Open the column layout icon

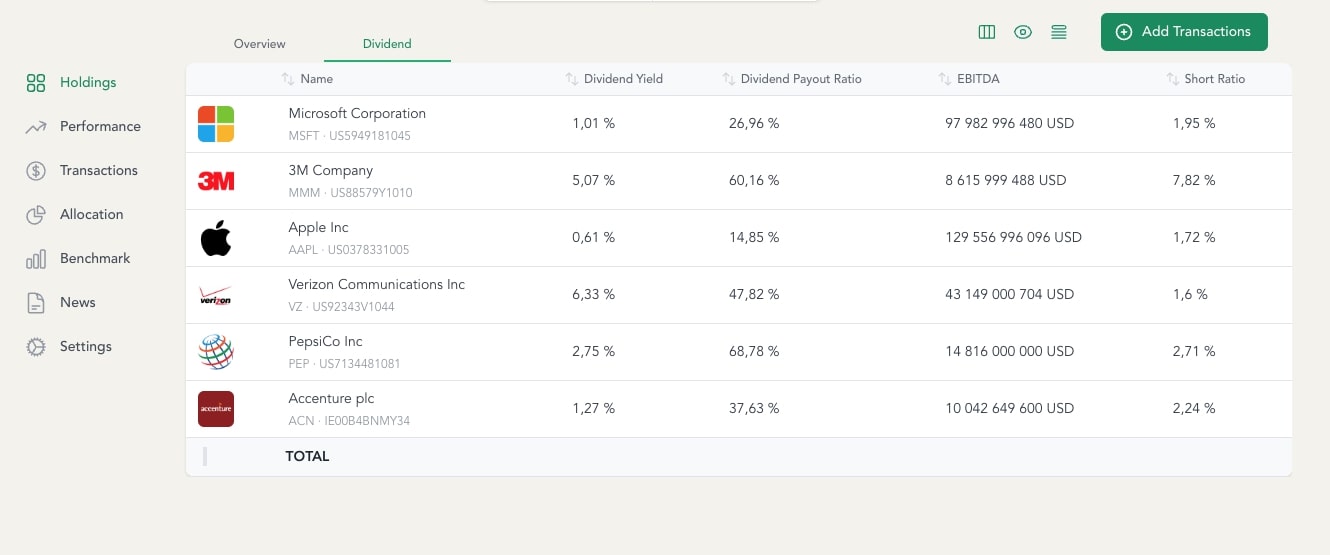pos(987,32)
